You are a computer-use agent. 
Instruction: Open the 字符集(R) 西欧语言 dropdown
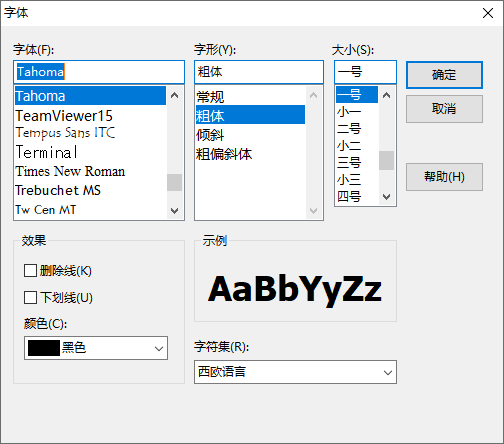coord(295,372)
